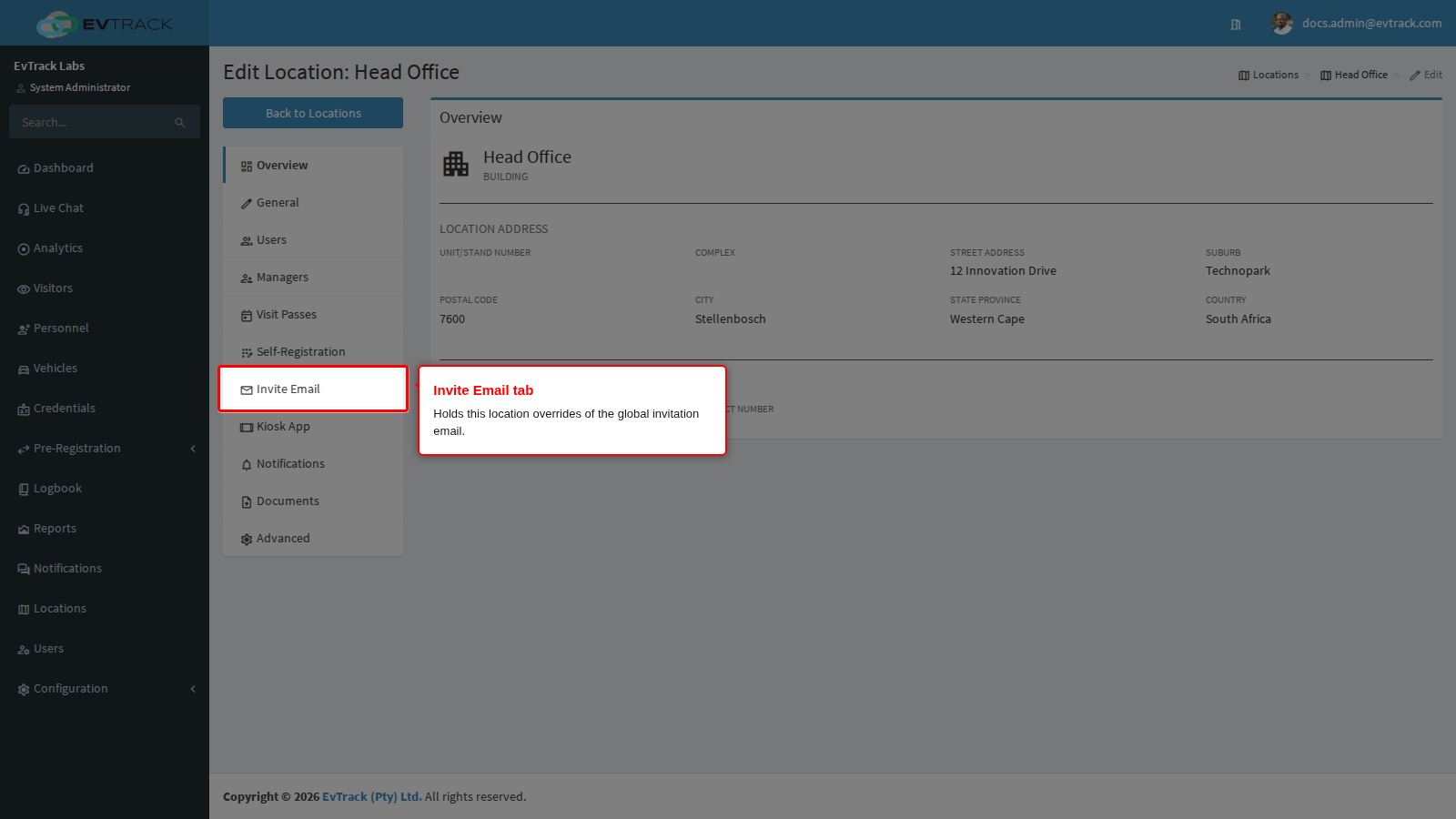This screenshot has width=1456, height=819.
Task: Click the search magnifier icon
Action: [180, 123]
